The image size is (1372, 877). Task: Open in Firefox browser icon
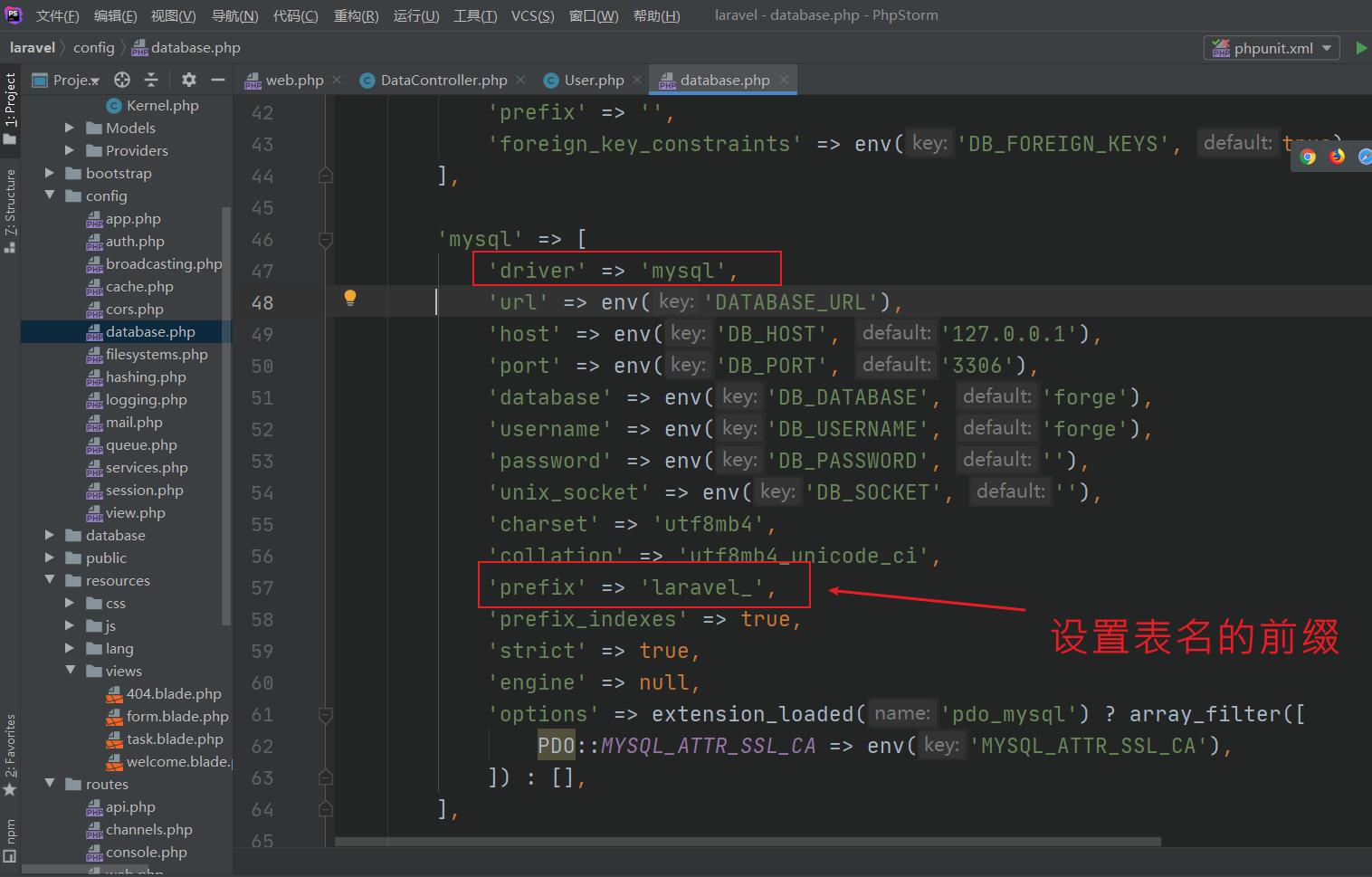click(x=1337, y=157)
